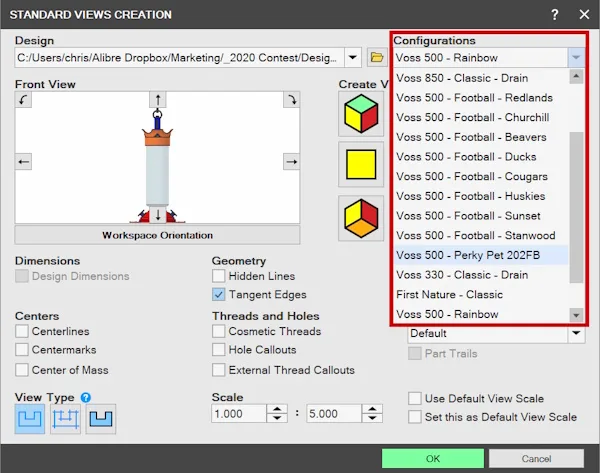This screenshot has width=600, height=473.
Task: Enable Cosmetic Threads
Action: point(218,331)
